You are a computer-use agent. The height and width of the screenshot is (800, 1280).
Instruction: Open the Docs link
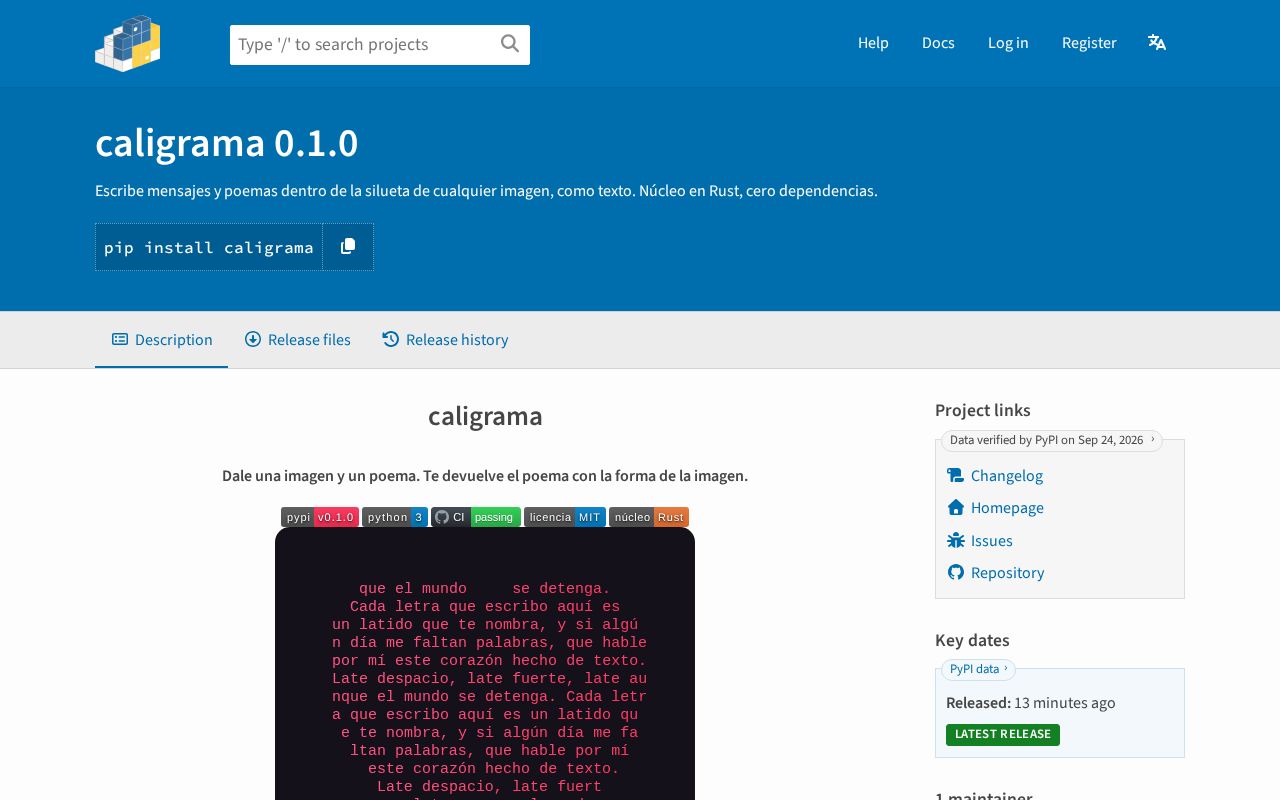938,43
